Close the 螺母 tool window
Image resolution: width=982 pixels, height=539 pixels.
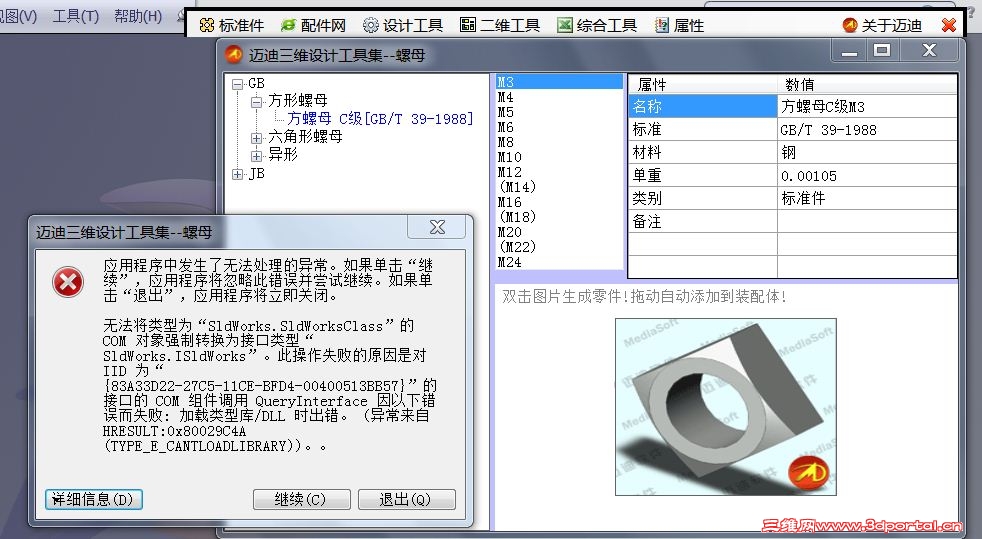coord(929,51)
